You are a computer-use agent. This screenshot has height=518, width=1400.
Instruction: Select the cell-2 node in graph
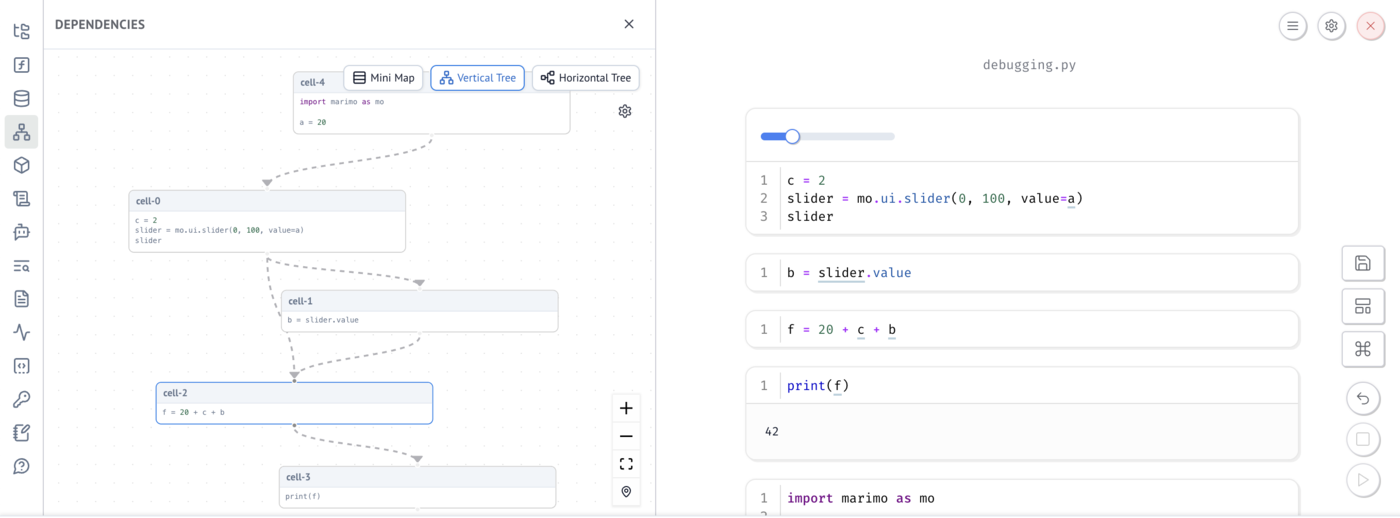pyautogui.click(x=294, y=403)
